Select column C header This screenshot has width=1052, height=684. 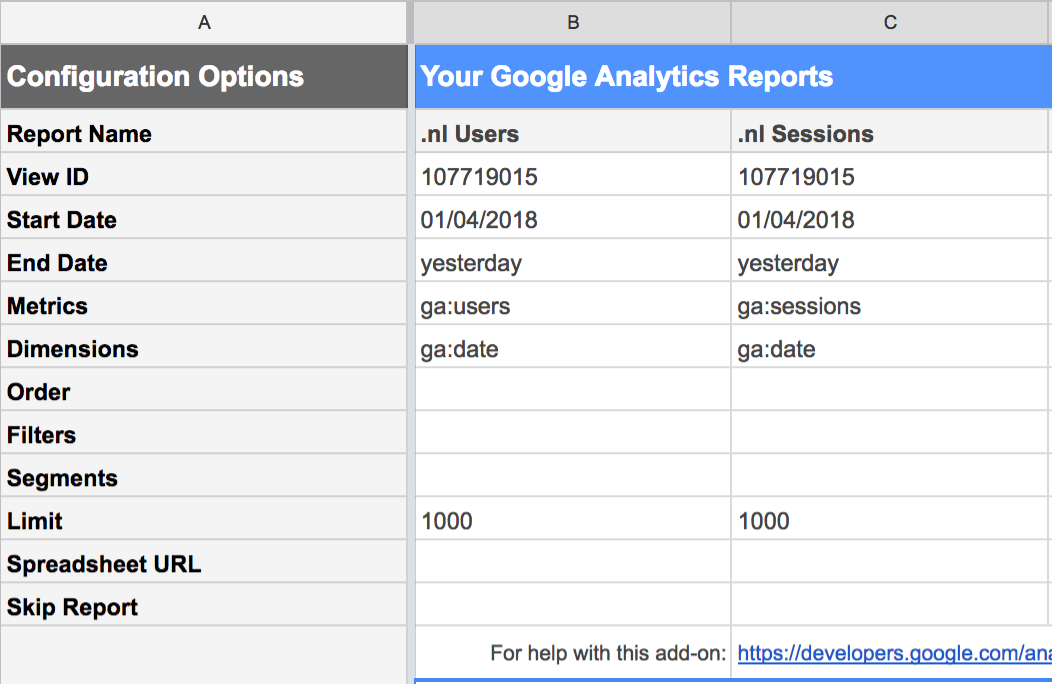pos(890,22)
